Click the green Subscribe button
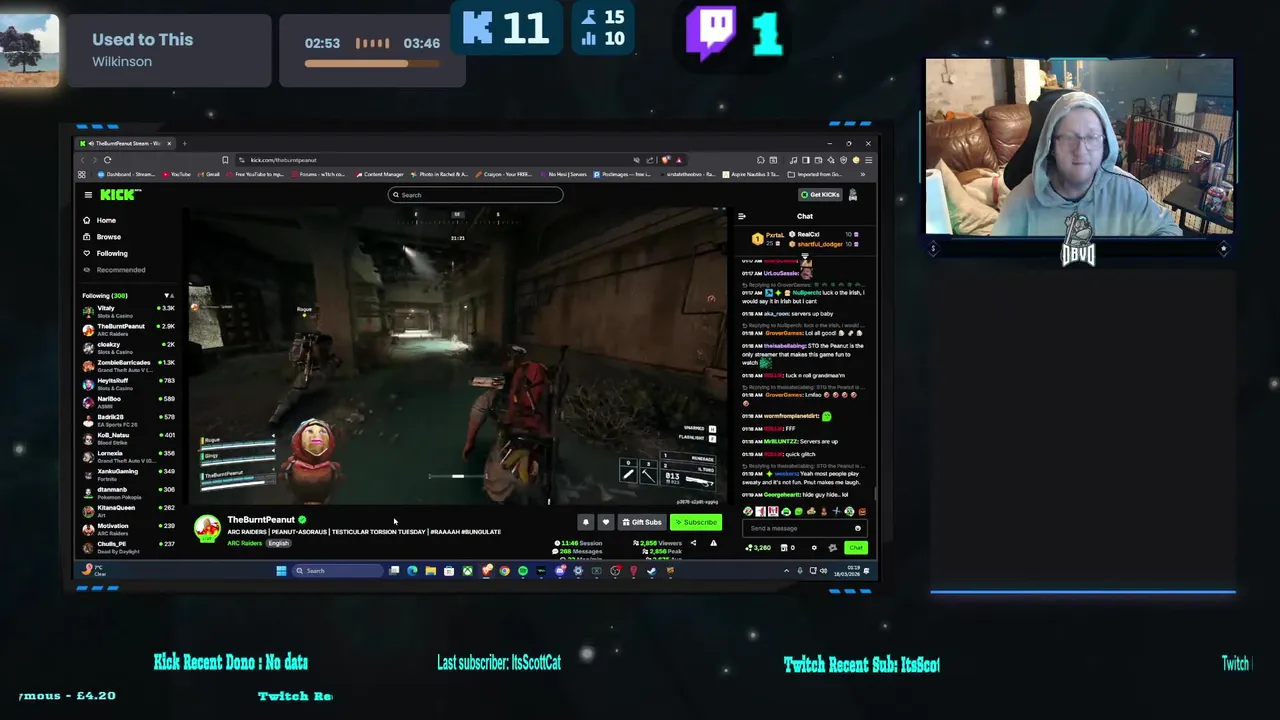Screen dimensions: 1280x720 point(695,522)
